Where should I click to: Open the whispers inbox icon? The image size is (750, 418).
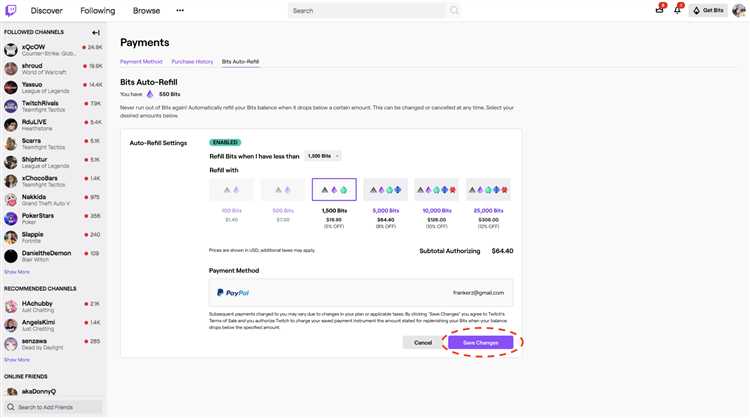[660, 10]
